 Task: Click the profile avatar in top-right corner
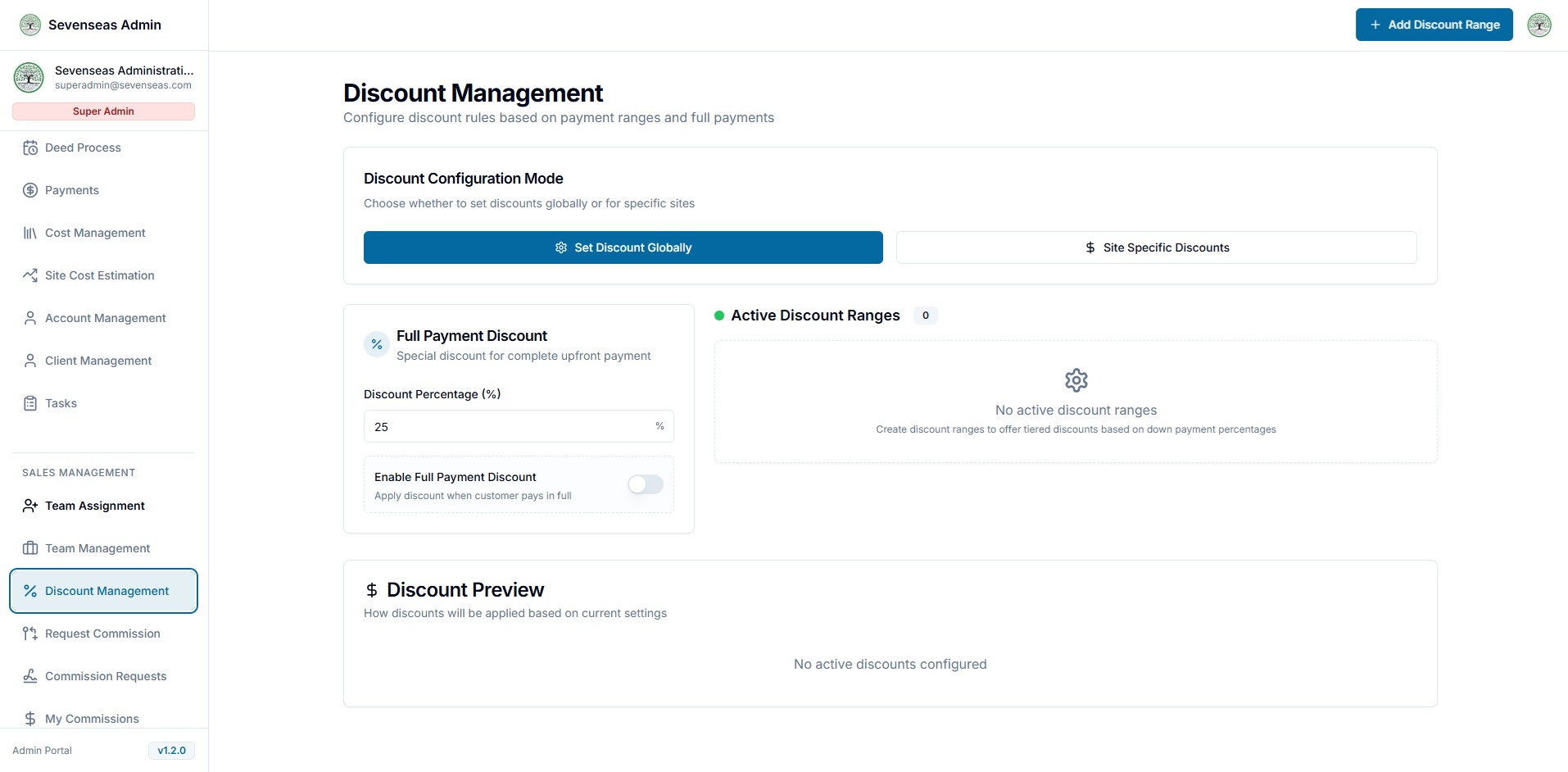point(1539,25)
